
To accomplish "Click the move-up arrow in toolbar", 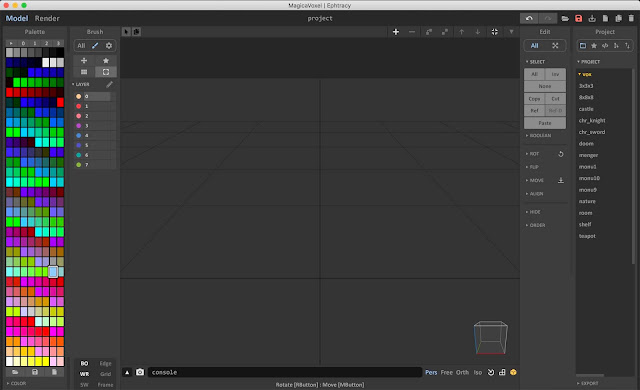I will click(x=461, y=32).
